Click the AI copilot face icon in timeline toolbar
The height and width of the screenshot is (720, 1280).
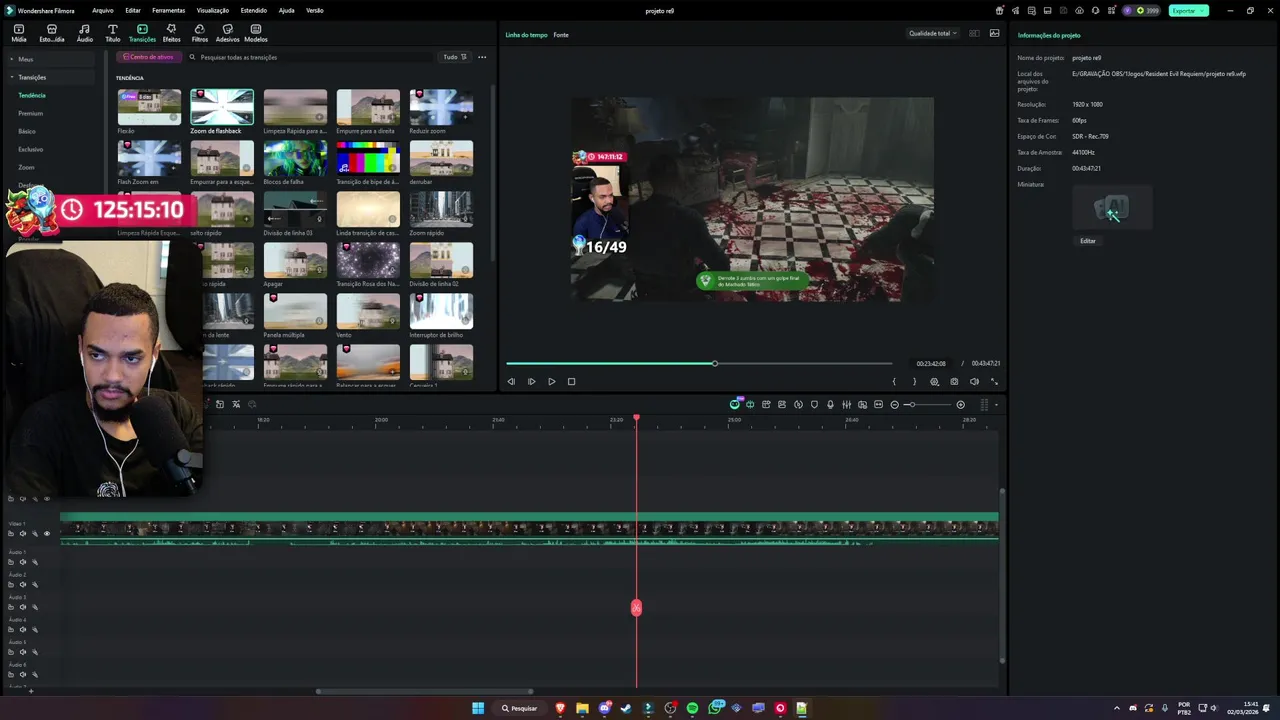point(734,404)
